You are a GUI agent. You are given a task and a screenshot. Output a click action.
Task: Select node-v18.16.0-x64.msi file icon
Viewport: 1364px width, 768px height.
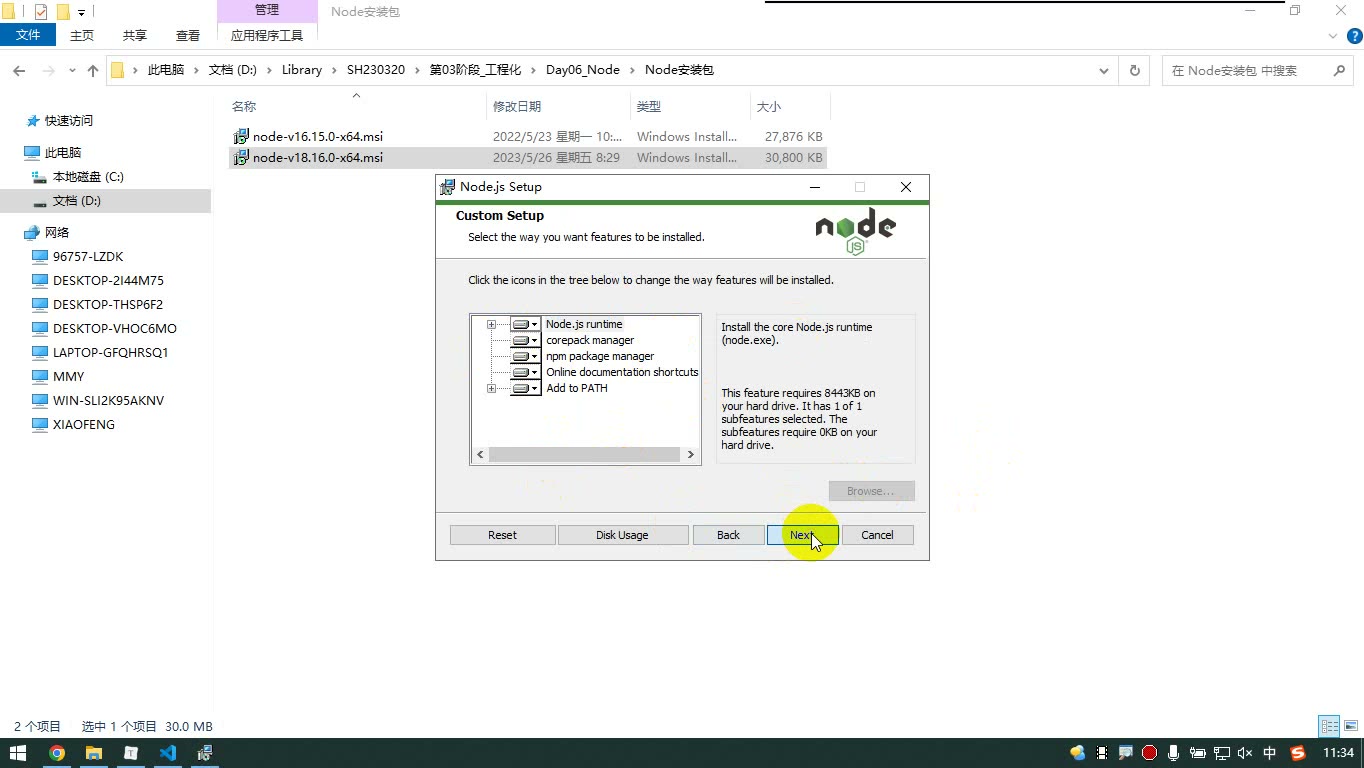coord(241,157)
